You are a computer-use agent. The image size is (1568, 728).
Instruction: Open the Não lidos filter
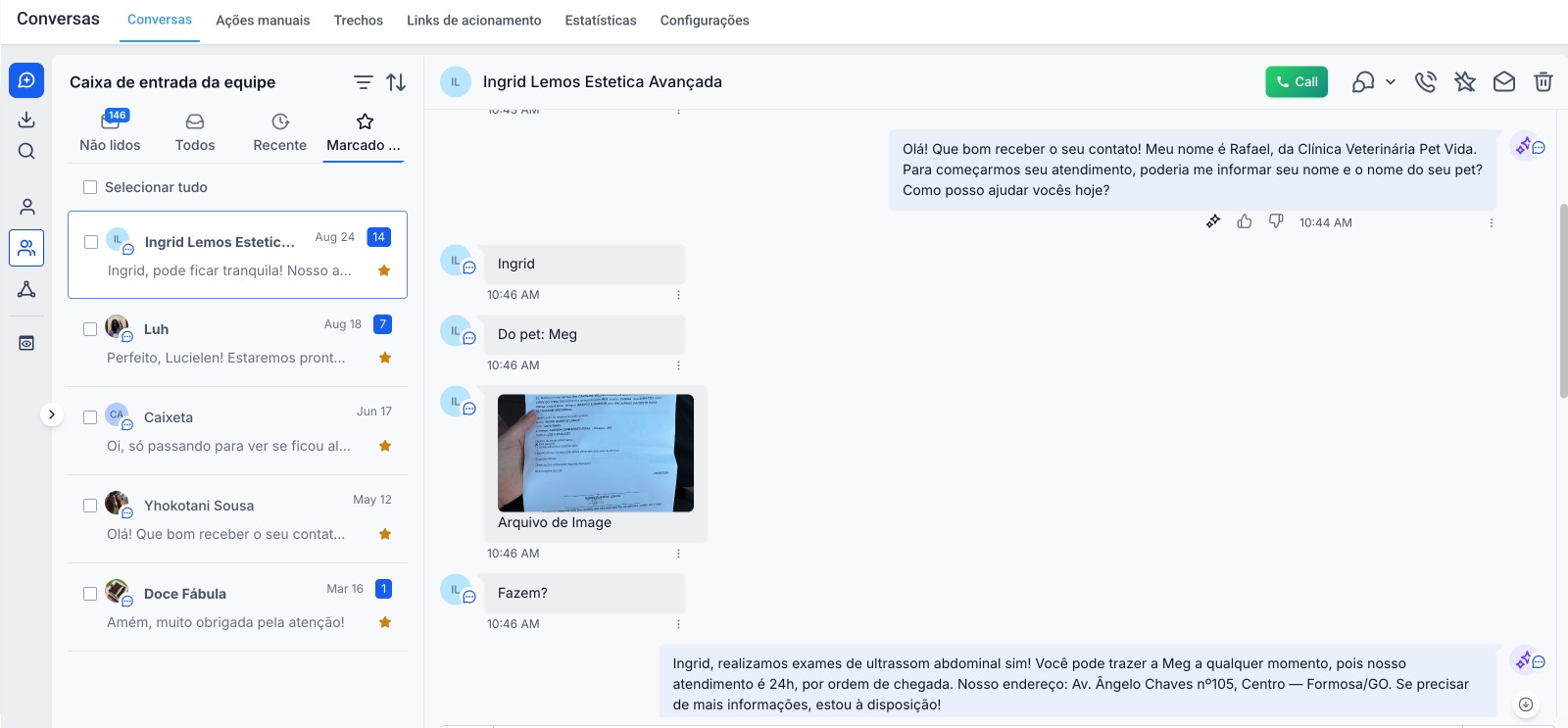(x=110, y=133)
